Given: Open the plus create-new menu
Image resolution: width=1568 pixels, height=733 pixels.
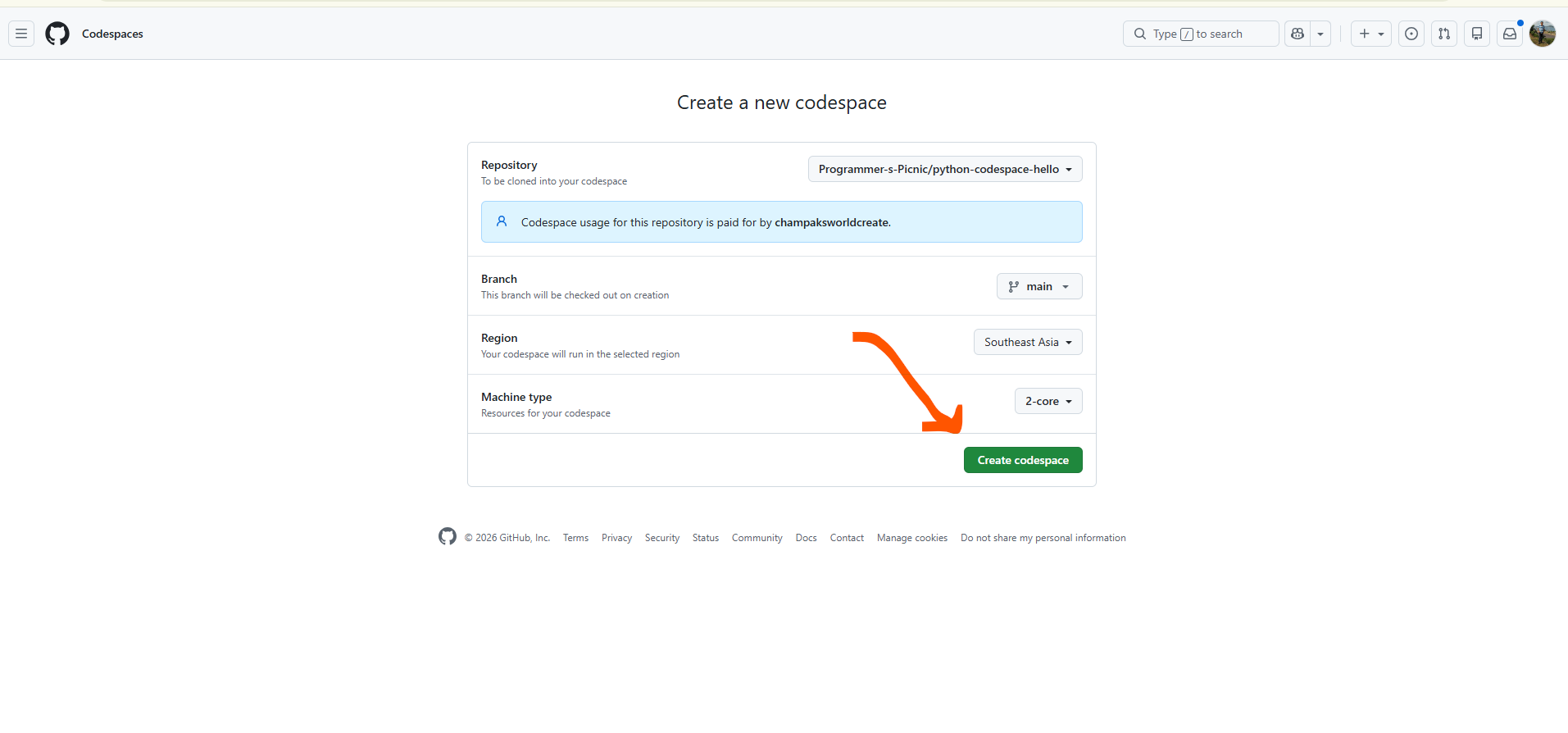Looking at the screenshot, I should point(1371,34).
